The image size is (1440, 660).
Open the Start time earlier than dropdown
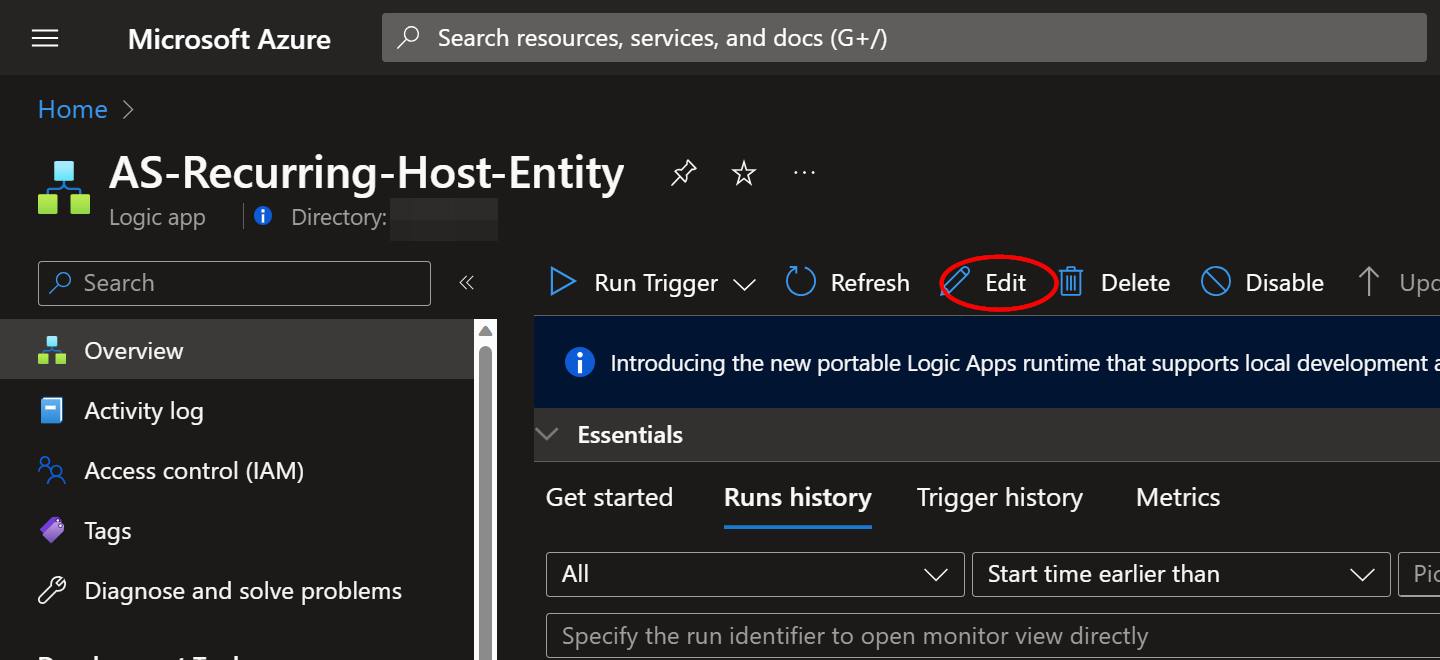[x=1181, y=574]
